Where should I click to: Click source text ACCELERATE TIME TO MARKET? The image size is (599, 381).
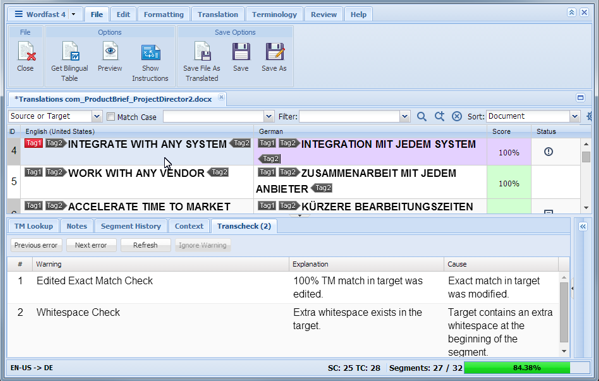coord(149,206)
